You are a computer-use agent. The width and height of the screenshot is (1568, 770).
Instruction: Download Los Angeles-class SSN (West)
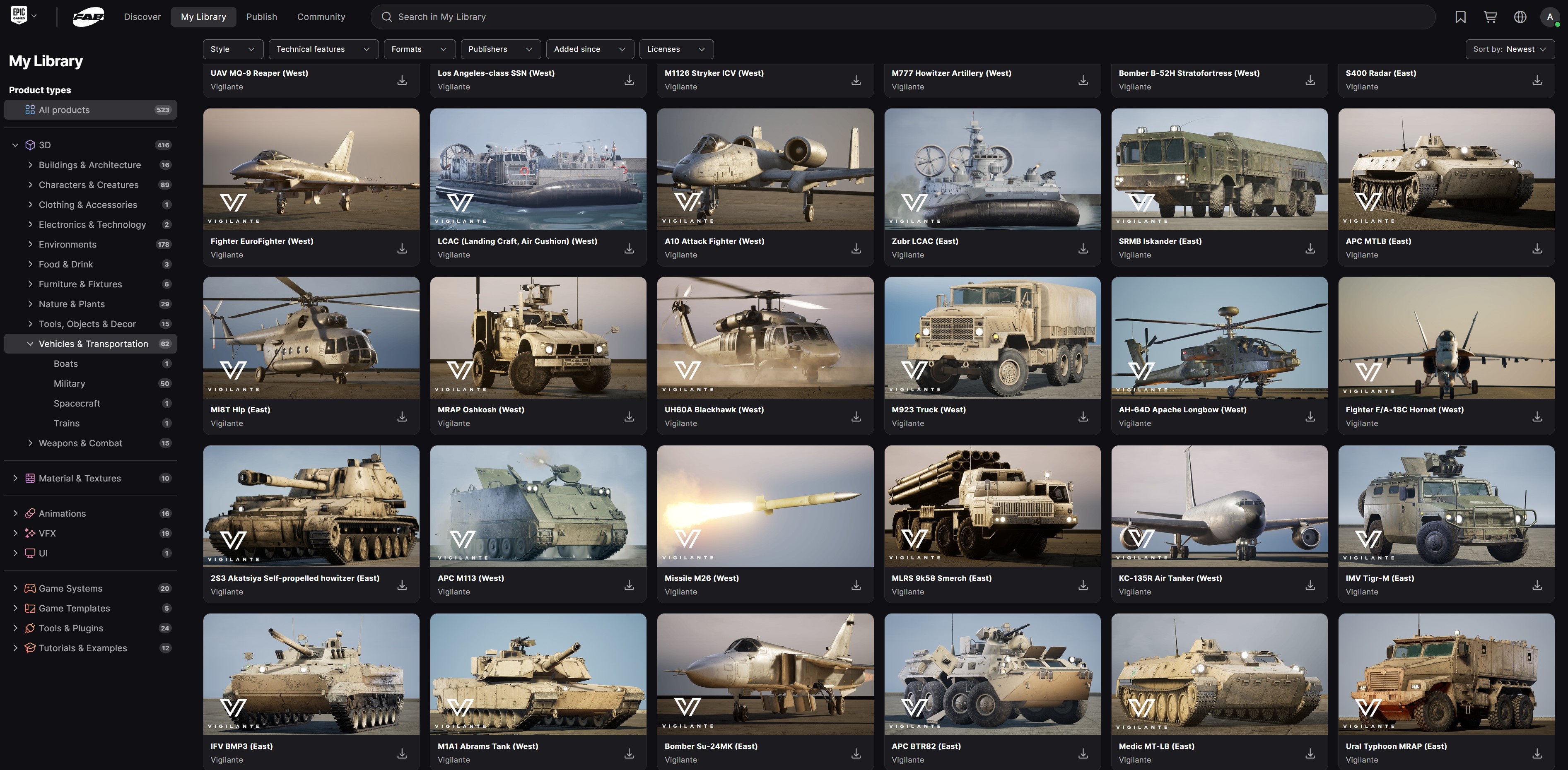[630, 80]
